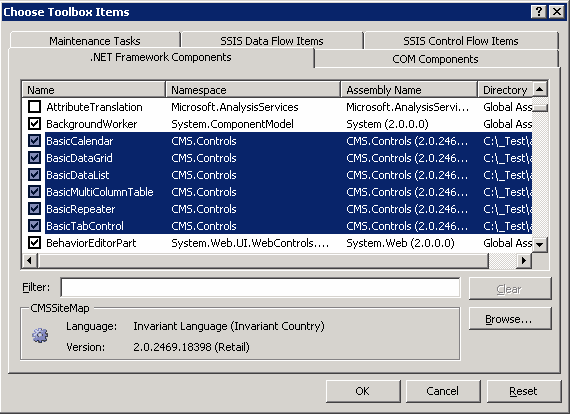Select the .NET Framework Components tab
Screen dimensions: 571x414
coord(161,57)
